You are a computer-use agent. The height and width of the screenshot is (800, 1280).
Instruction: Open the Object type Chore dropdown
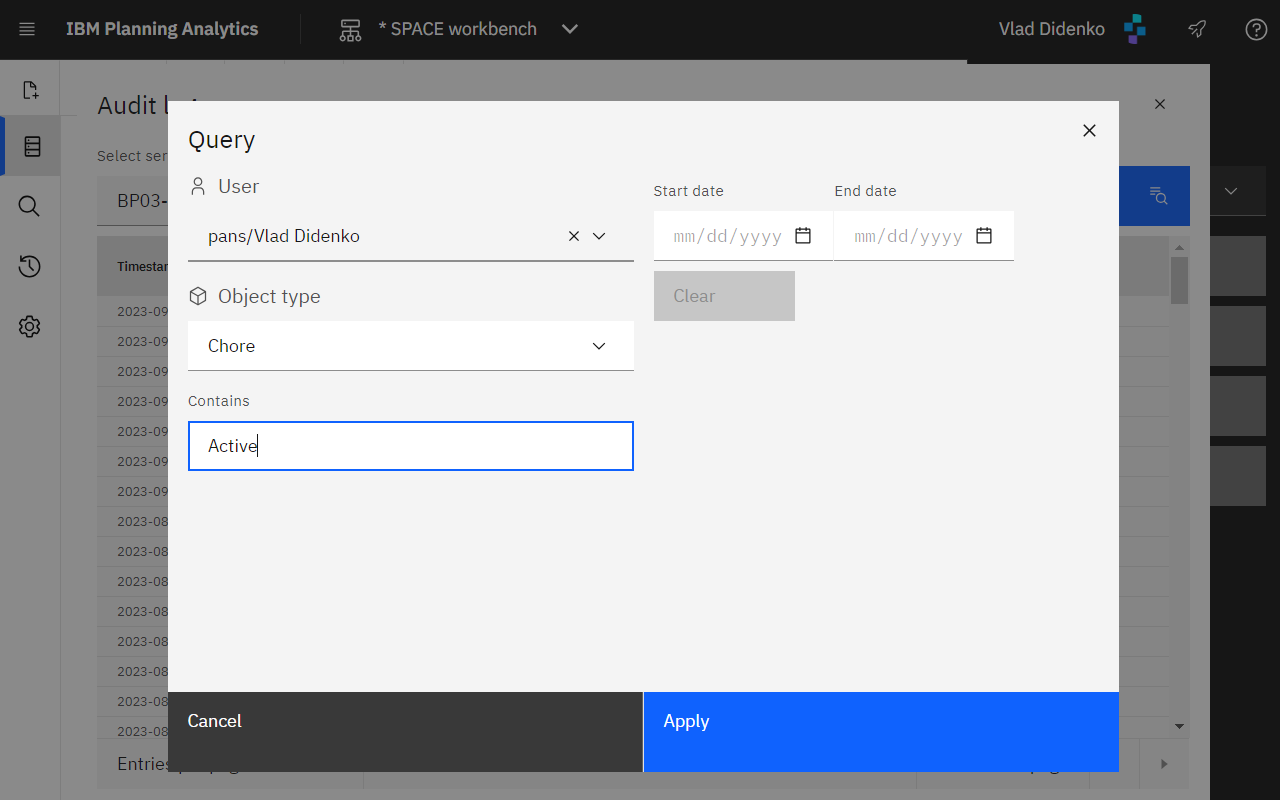click(x=411, y=346)
